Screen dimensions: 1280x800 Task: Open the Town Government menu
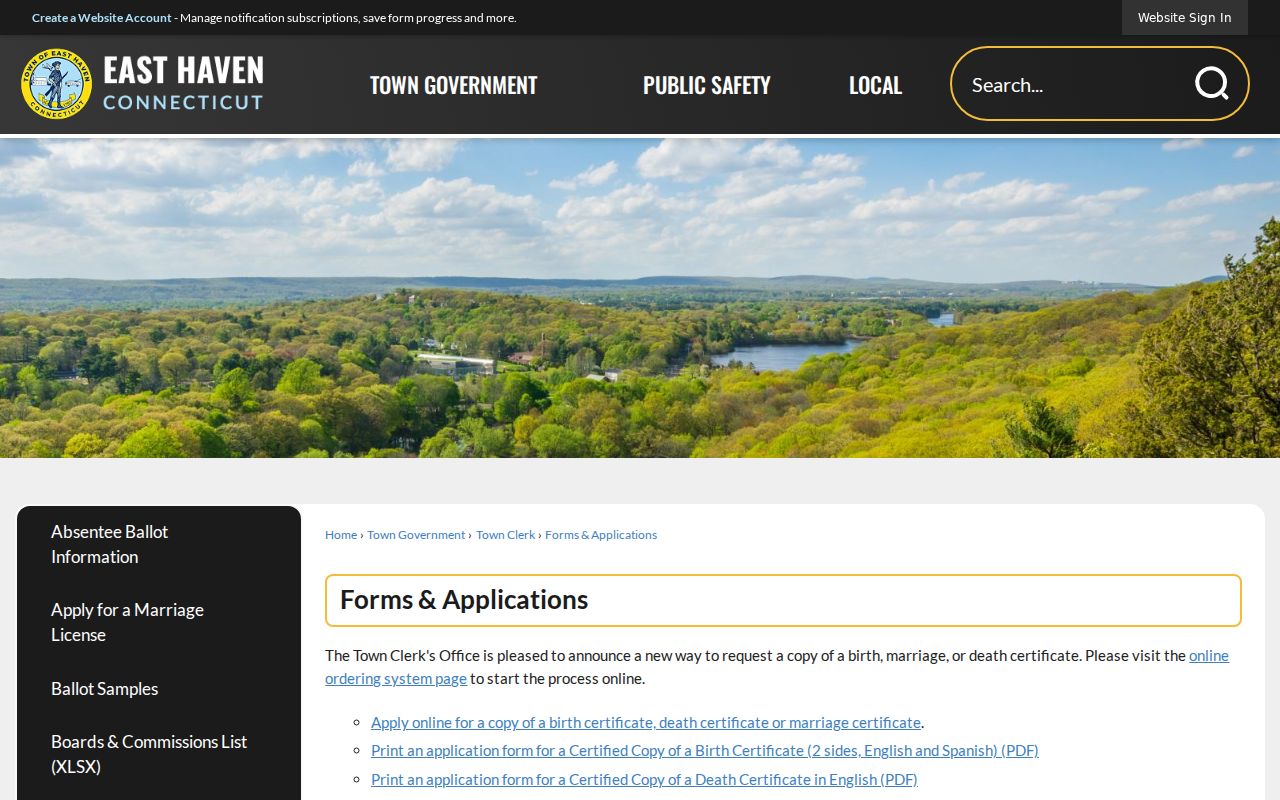point(453,85)
